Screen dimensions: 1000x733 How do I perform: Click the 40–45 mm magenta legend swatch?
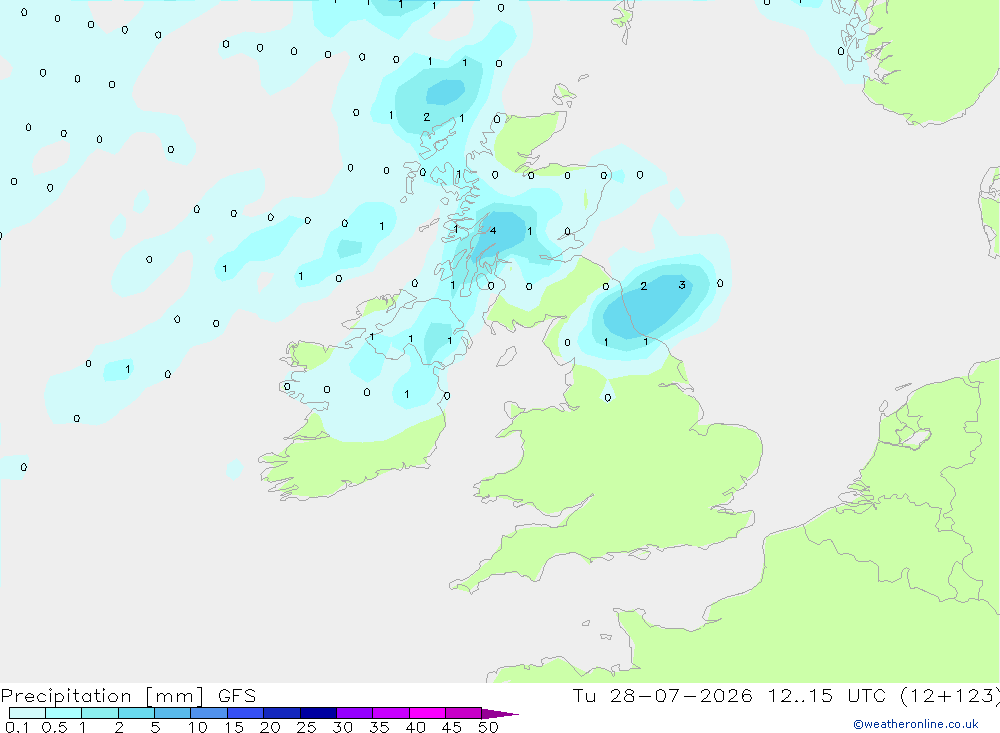pos(427,713)
